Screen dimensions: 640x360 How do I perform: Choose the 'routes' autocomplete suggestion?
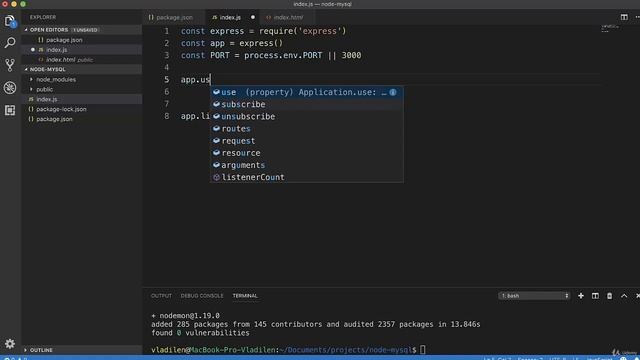pyautogui.click(x=307, y=129)
